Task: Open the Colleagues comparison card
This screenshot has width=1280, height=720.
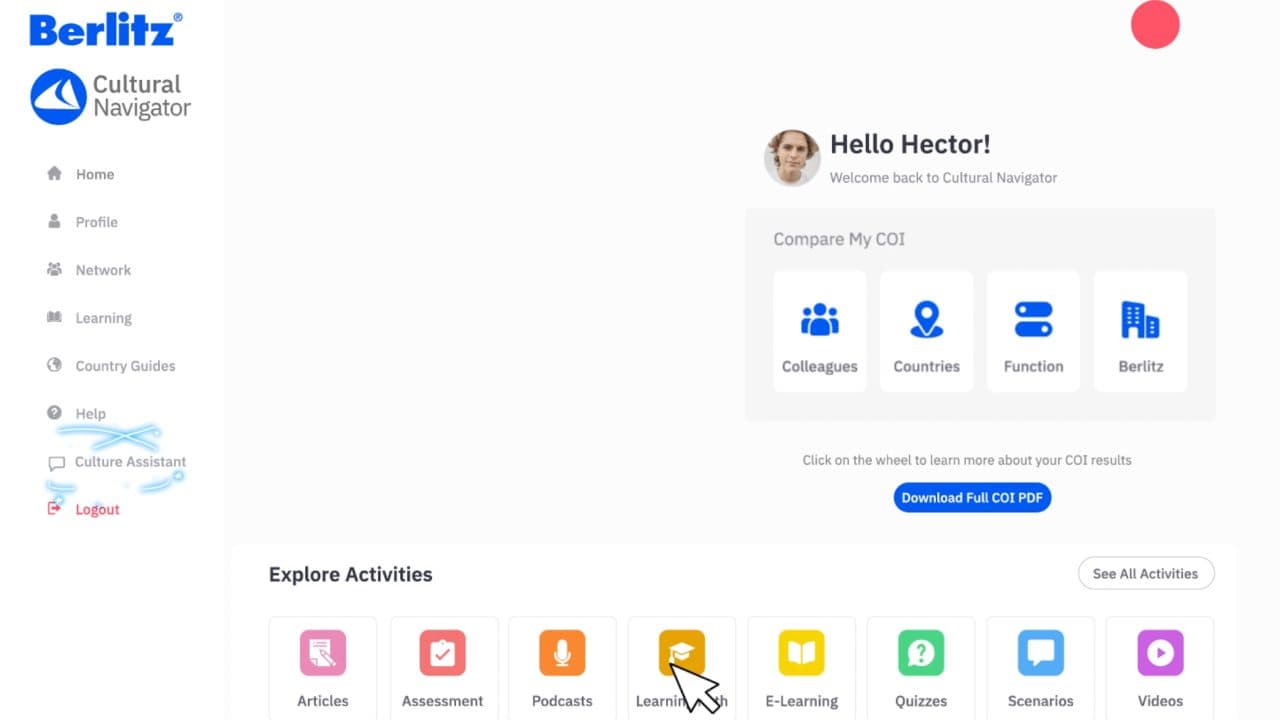Action: [x=820, y=331]
